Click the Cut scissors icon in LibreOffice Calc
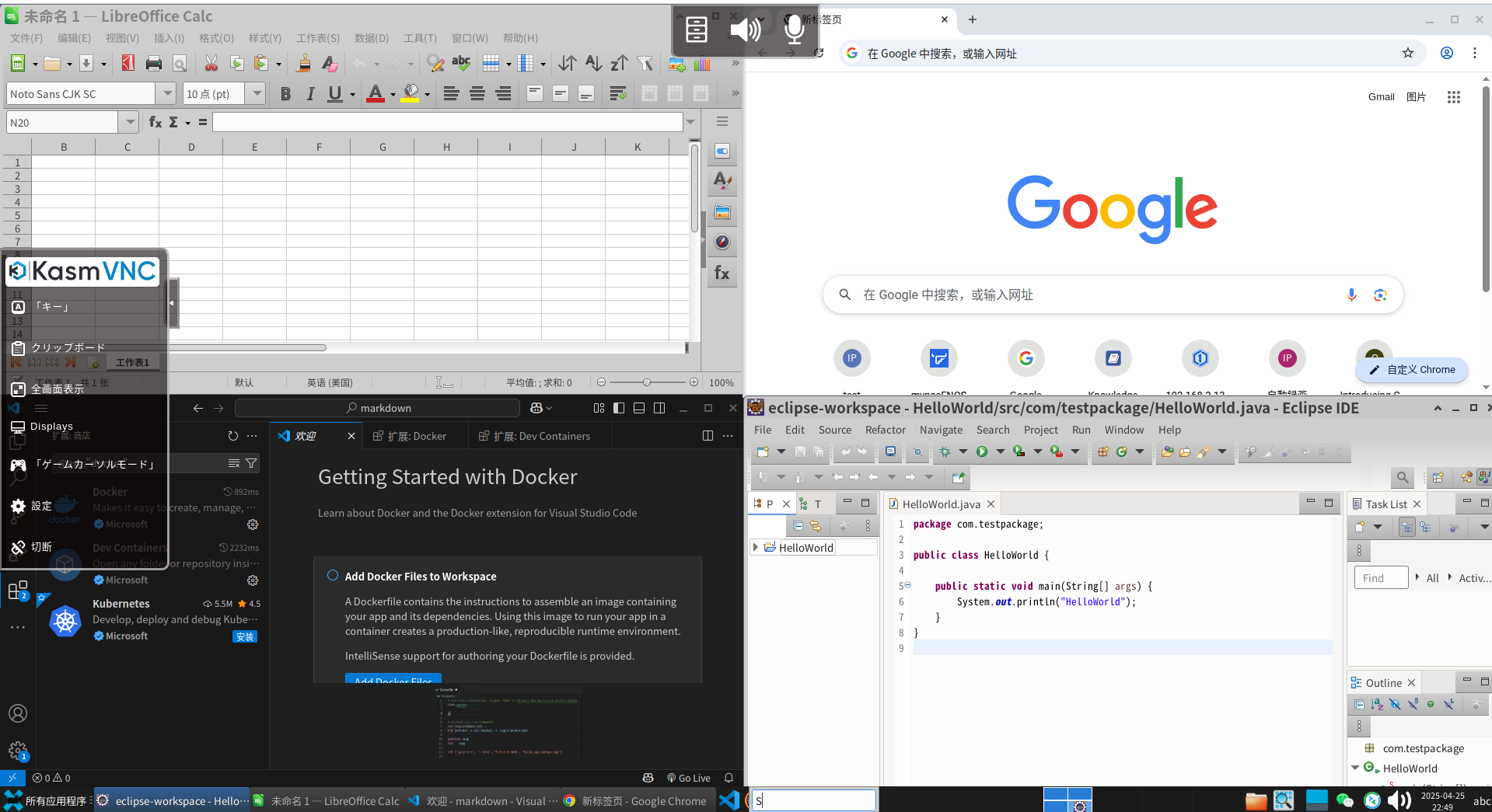Screen dimensions: 1492x812 coord(211,64)
